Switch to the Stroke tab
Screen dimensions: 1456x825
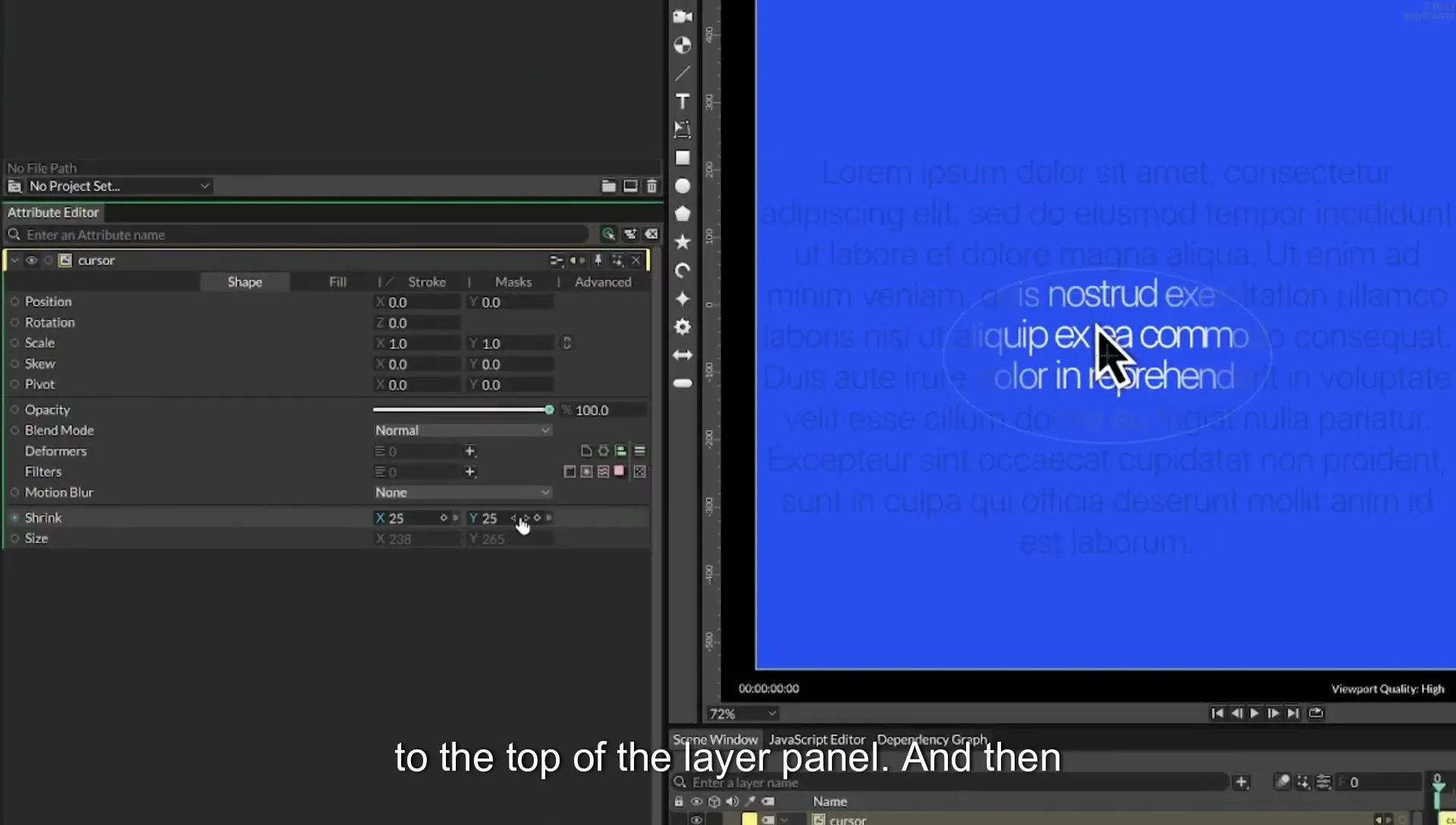(427, 282)
